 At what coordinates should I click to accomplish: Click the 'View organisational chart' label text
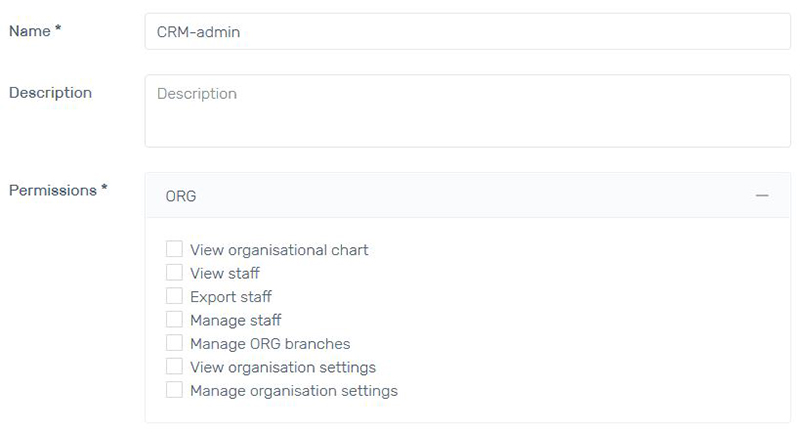(279, 250)
